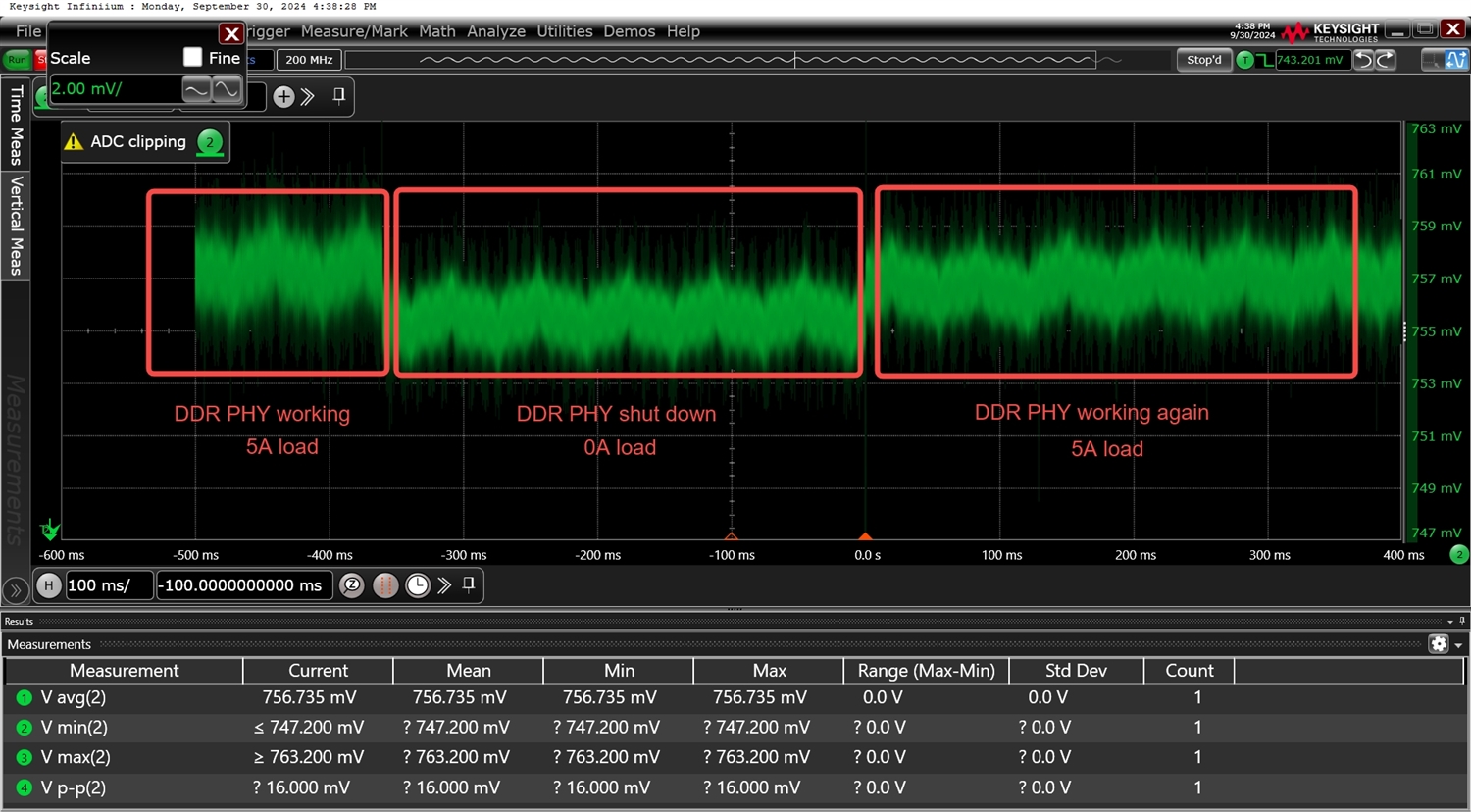
Task: Click the H horizontal setup button
Action: coord(48,585)
